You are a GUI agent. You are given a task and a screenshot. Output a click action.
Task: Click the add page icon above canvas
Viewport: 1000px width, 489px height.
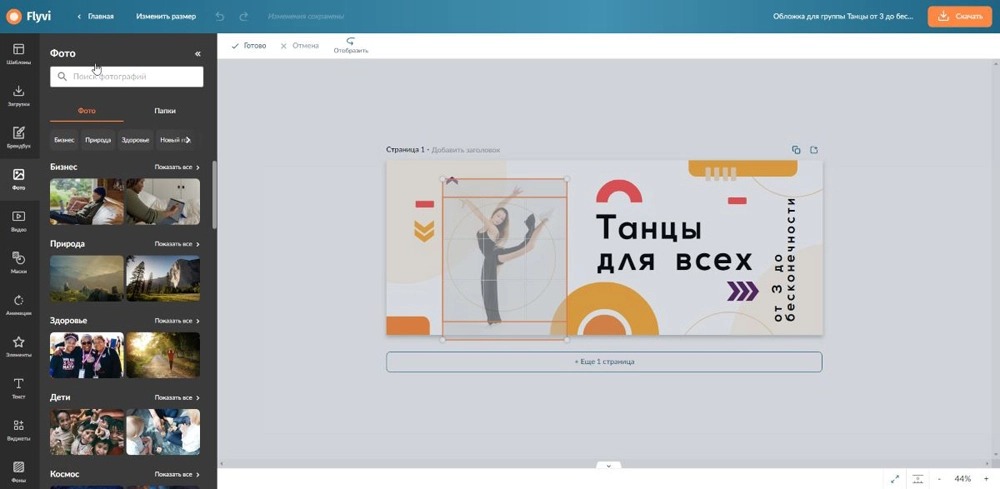click(x=814, y=150)
